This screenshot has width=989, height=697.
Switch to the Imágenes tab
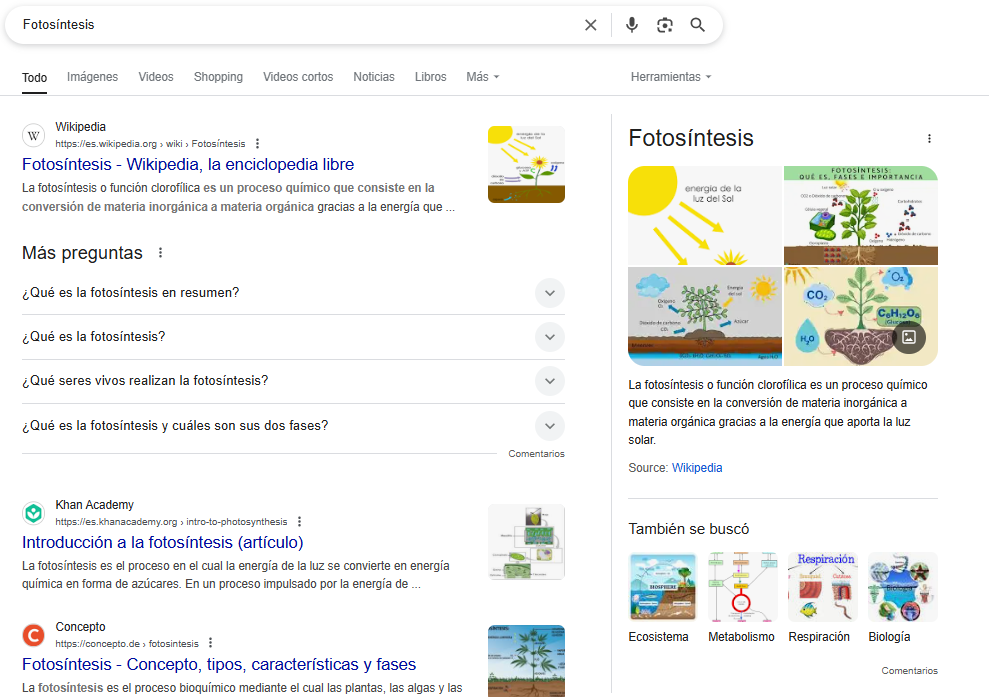pos(92,77)
